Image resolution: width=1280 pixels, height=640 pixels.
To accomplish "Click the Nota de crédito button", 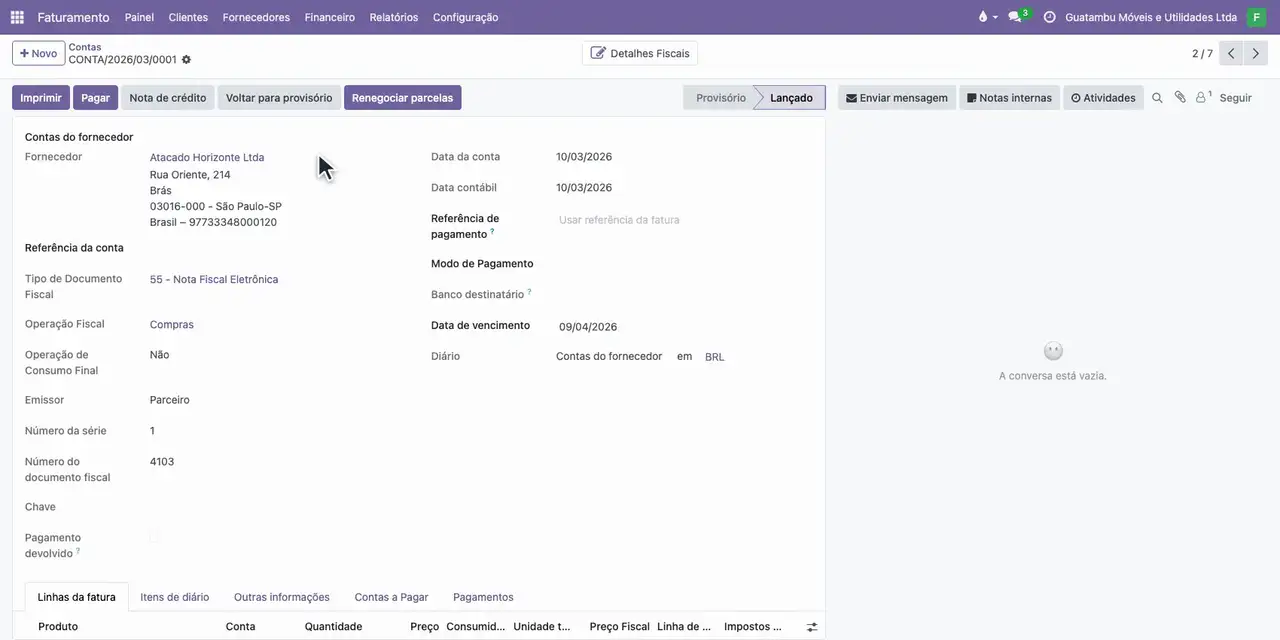I will 168,98.
